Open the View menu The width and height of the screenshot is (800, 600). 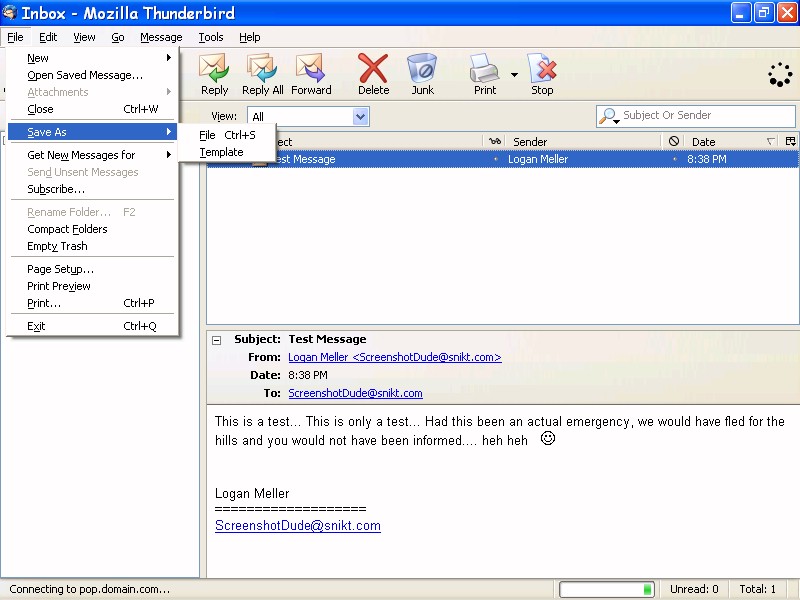pos(84,37)
